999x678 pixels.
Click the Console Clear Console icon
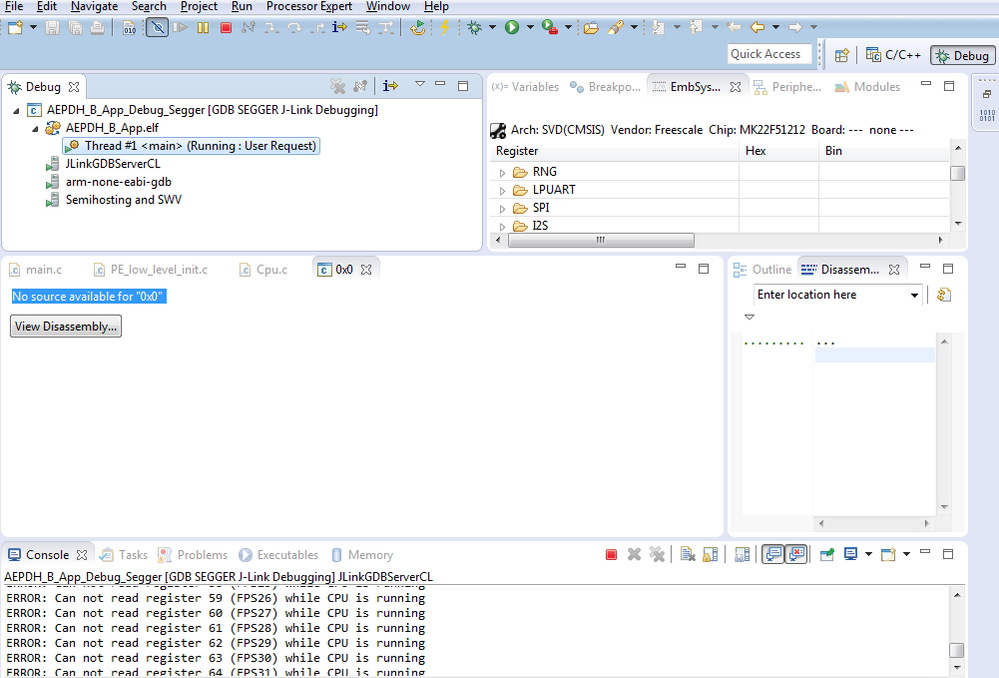(x=687, y=555)
